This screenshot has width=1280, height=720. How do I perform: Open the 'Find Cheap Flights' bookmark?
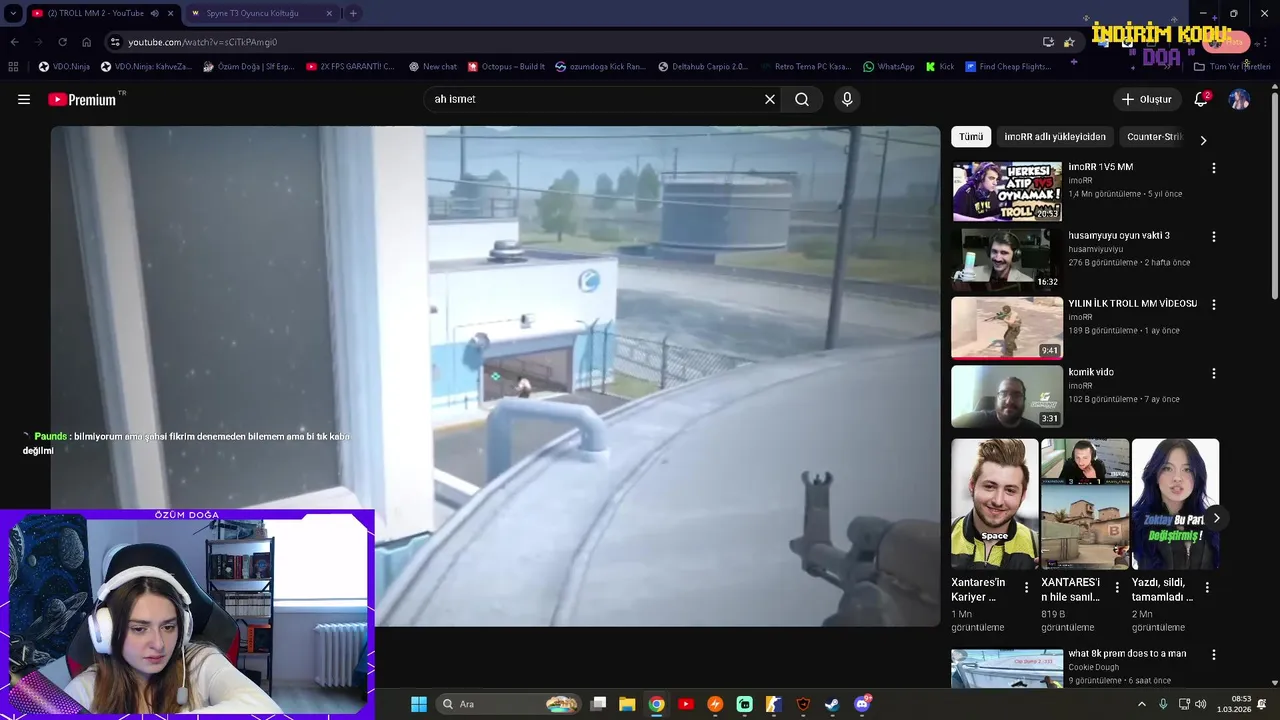(x=1008, y=67)
